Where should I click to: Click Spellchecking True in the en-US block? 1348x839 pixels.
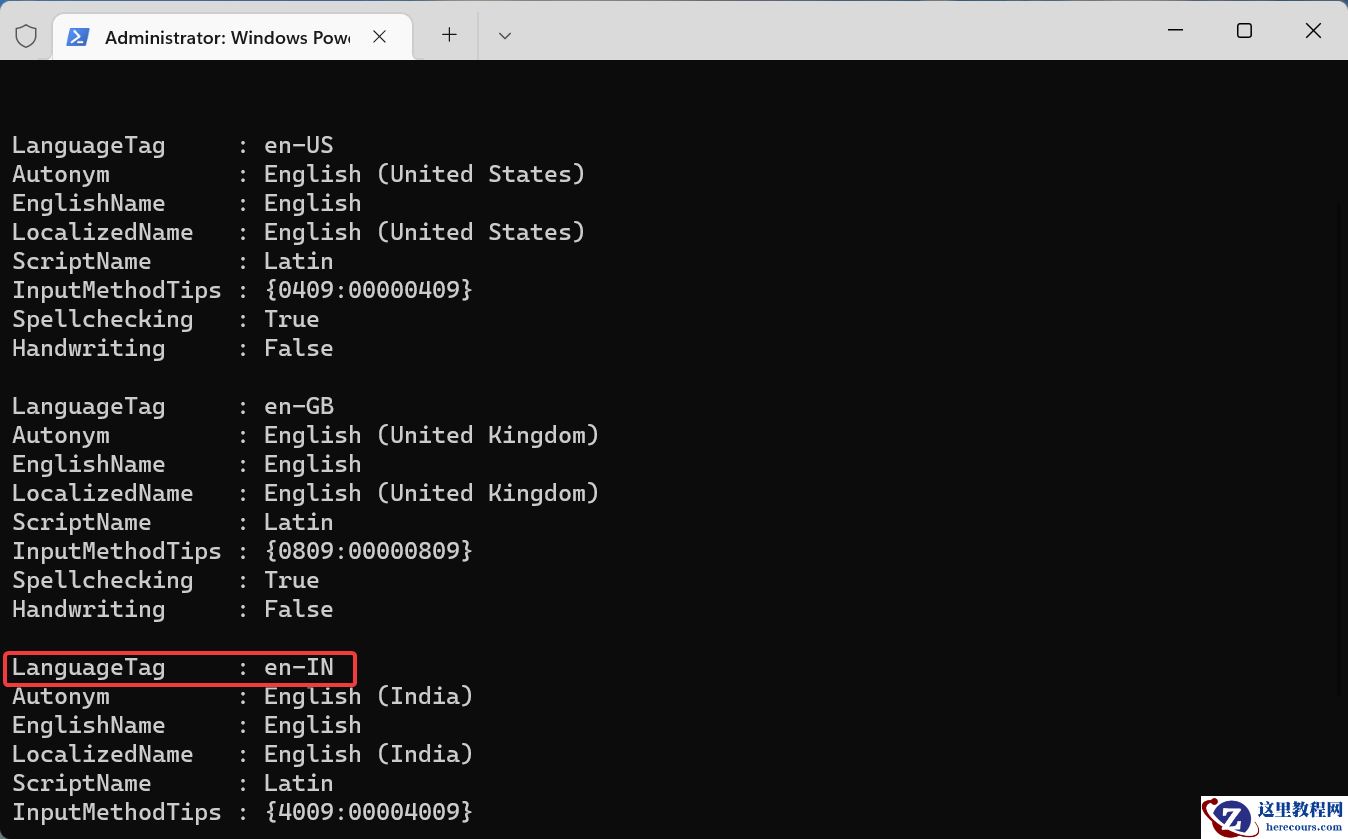[166, 319]
